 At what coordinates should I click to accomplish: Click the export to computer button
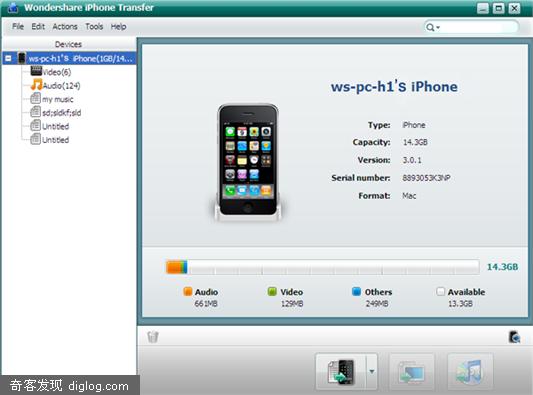pyautogui.click(x=412, y=371)
